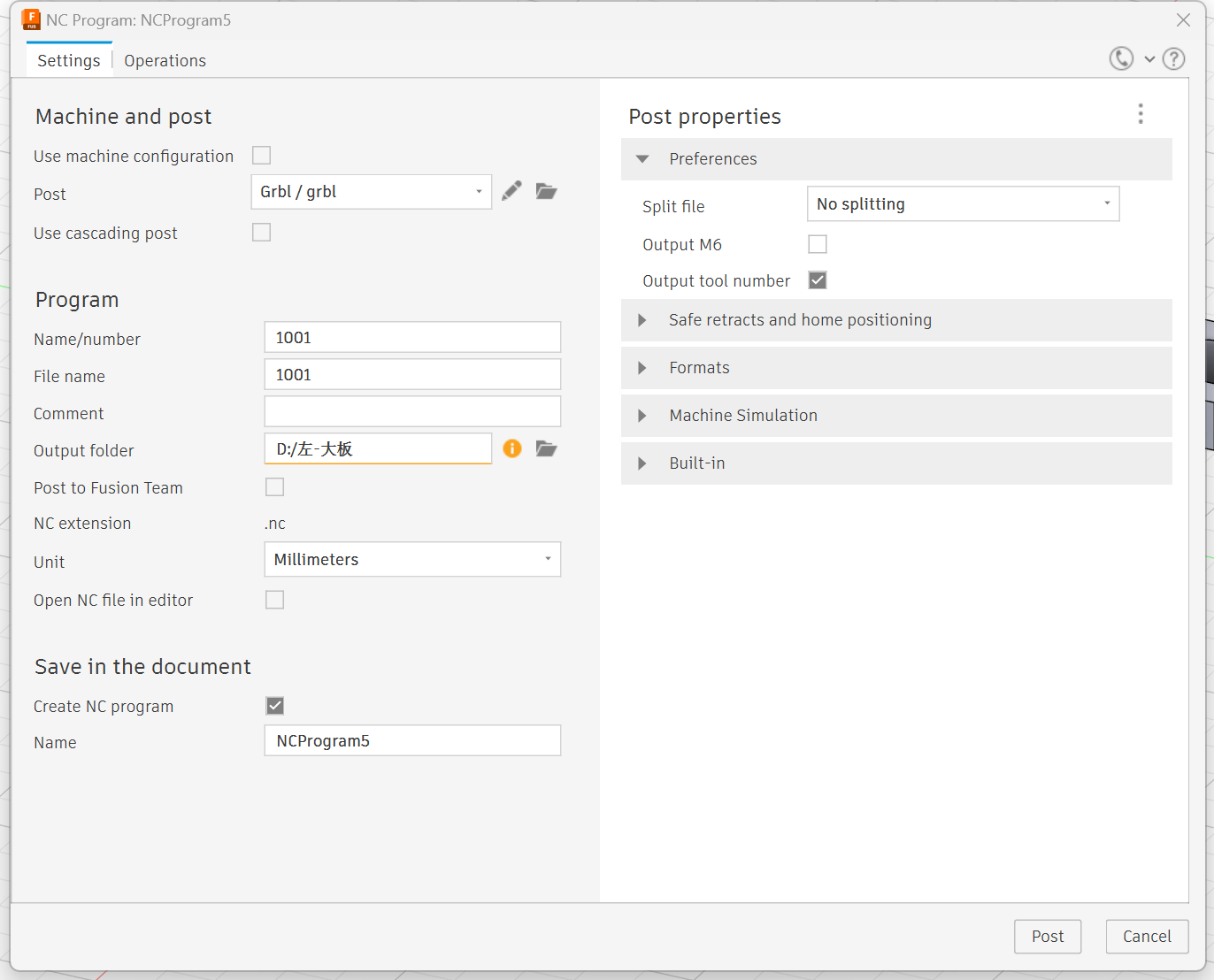
Task: Click the Post properties heading
Action: (x=704, y=117)
